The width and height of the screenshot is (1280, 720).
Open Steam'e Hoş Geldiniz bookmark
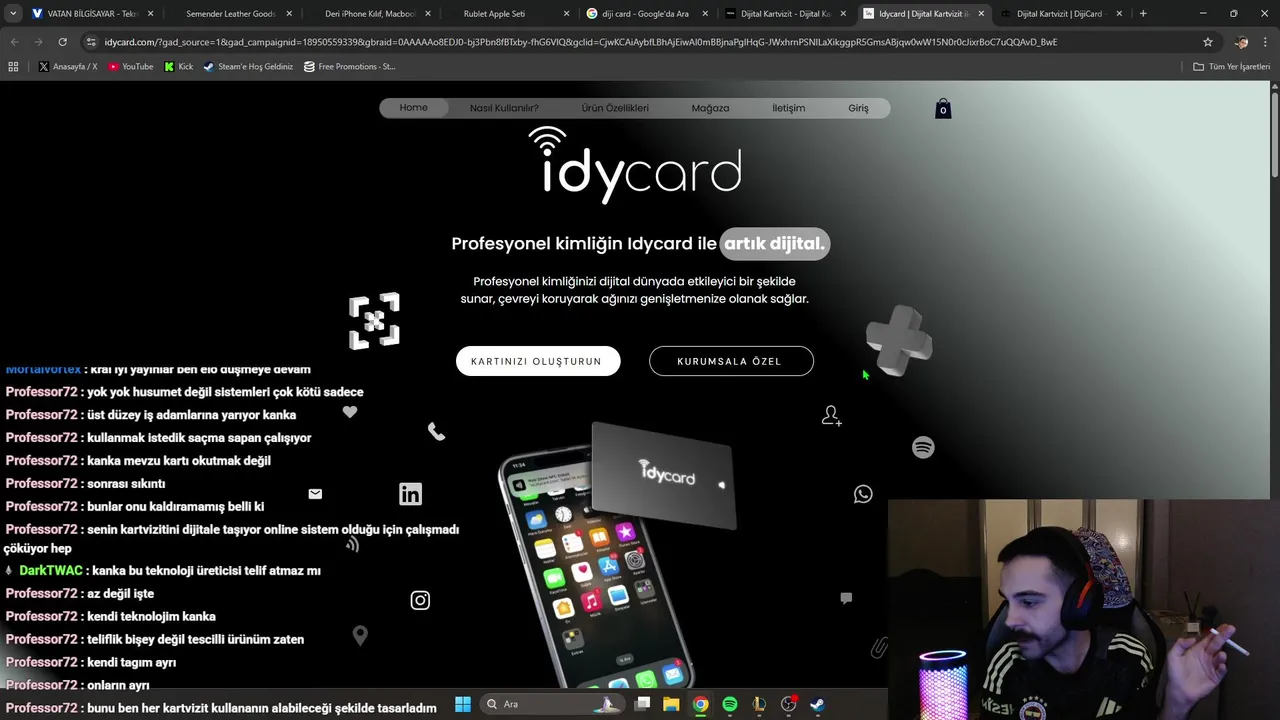(248, 66)
